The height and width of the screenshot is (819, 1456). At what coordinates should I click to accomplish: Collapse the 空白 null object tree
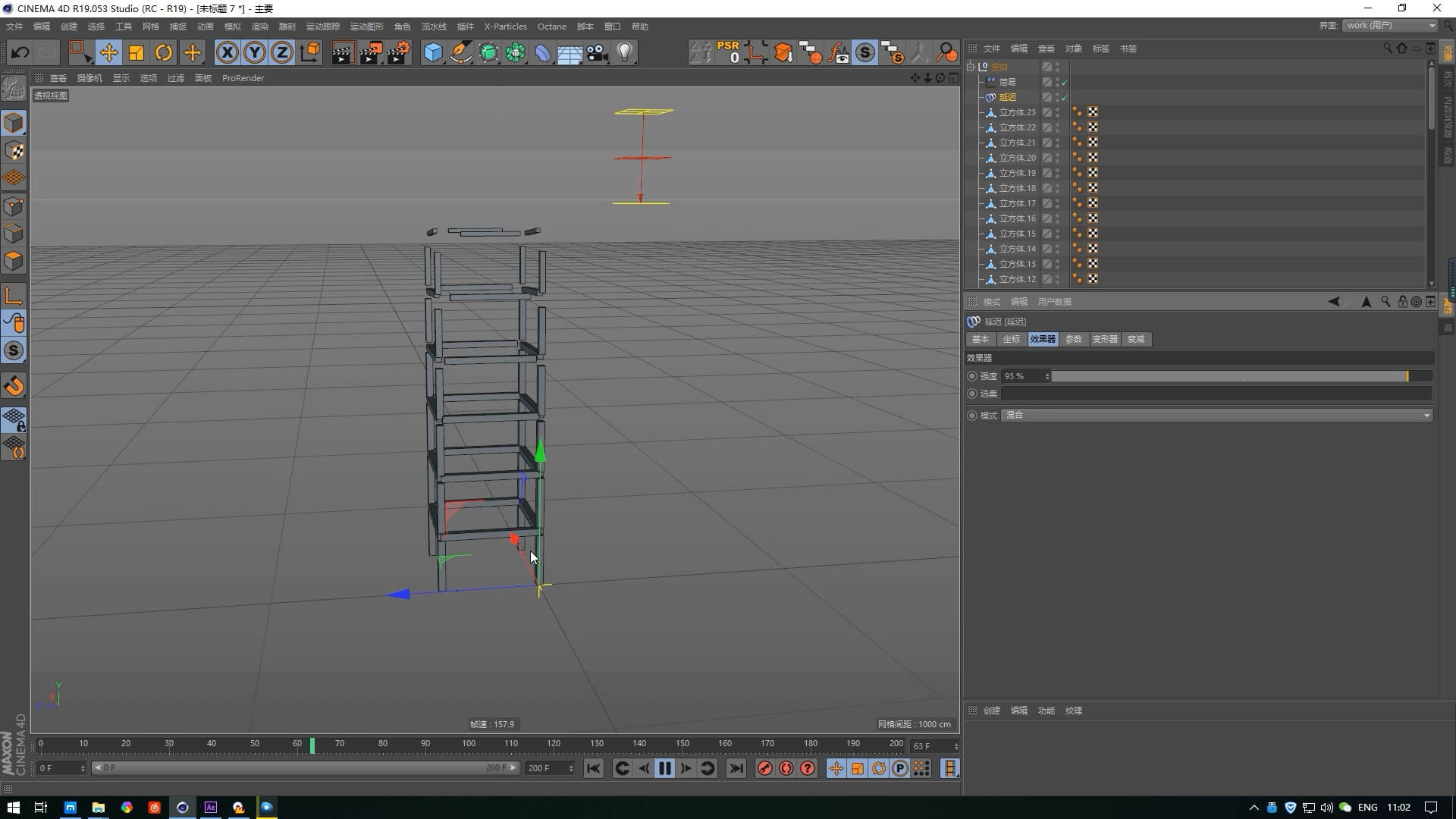click(x=971, y=67)
